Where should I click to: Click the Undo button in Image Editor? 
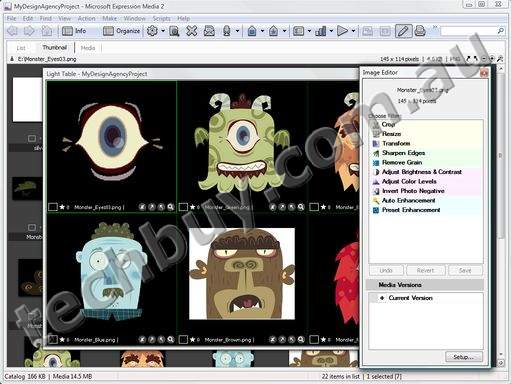(386, 270)
